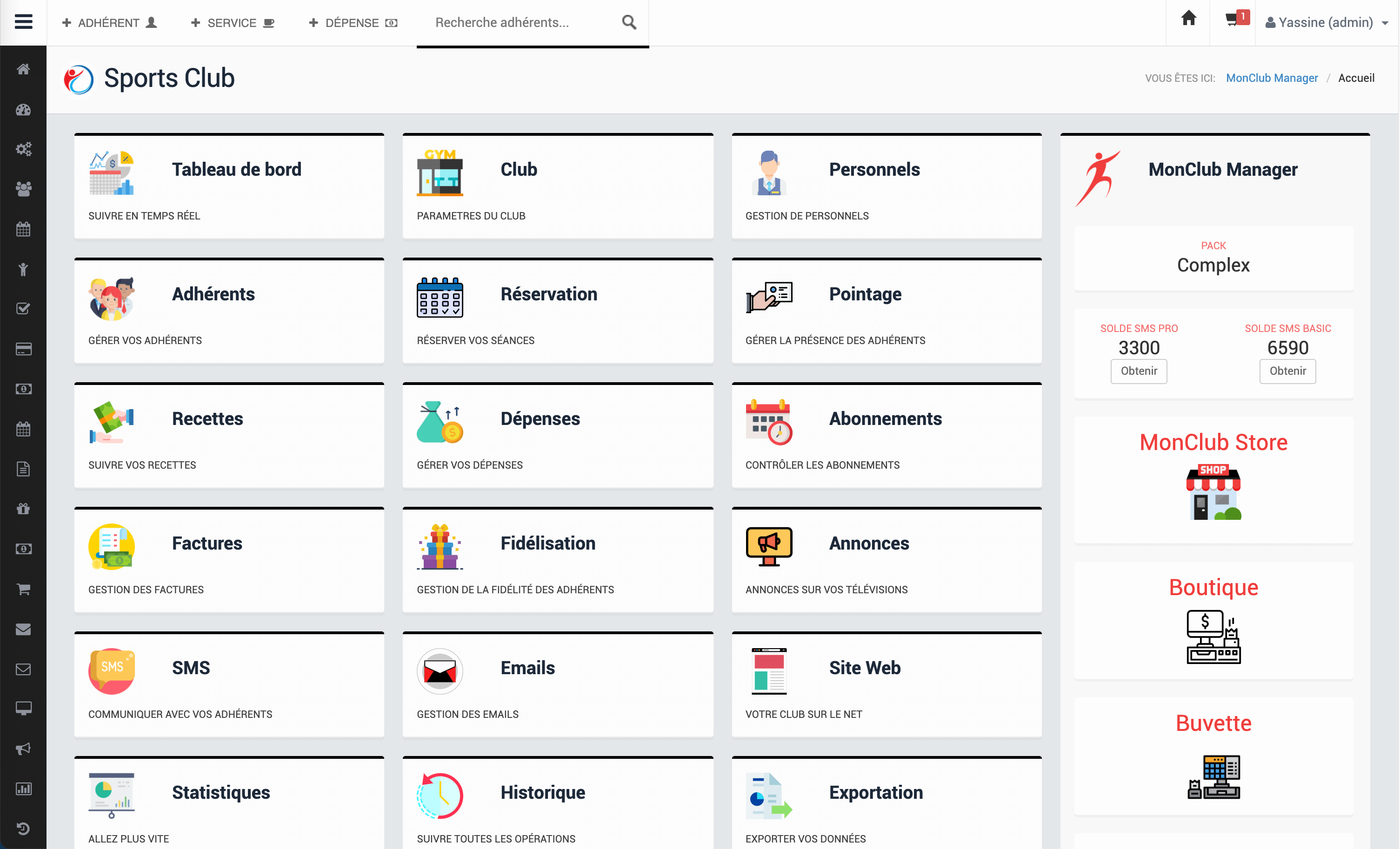The height and width of the screenshot is (849, 1400).
Task: Click the shopping cart icon in sidebar
Action: (23, 590)
